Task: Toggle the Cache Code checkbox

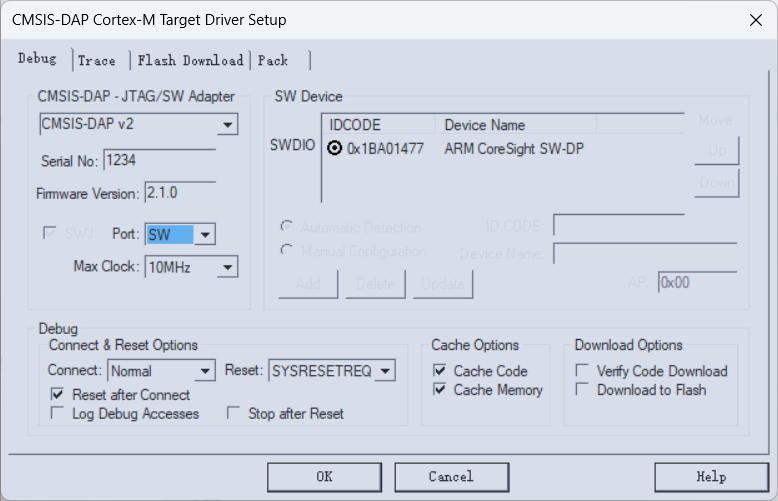Action: pos(439,371)
